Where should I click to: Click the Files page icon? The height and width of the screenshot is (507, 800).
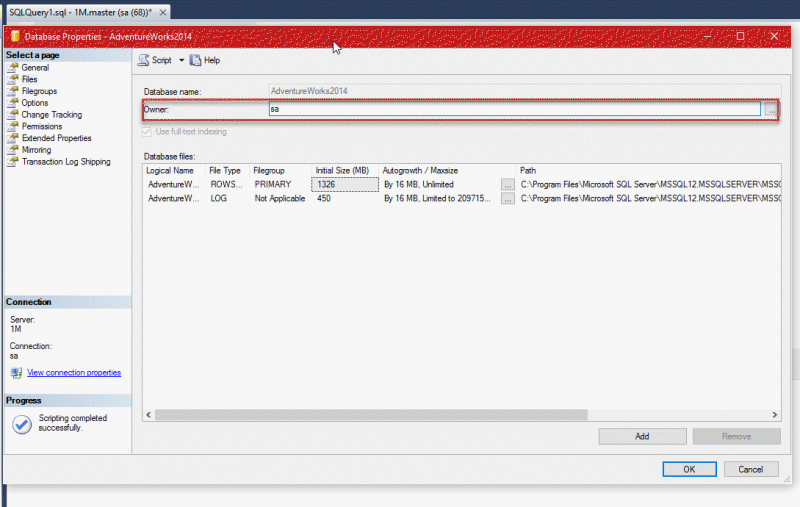(13, 79)
